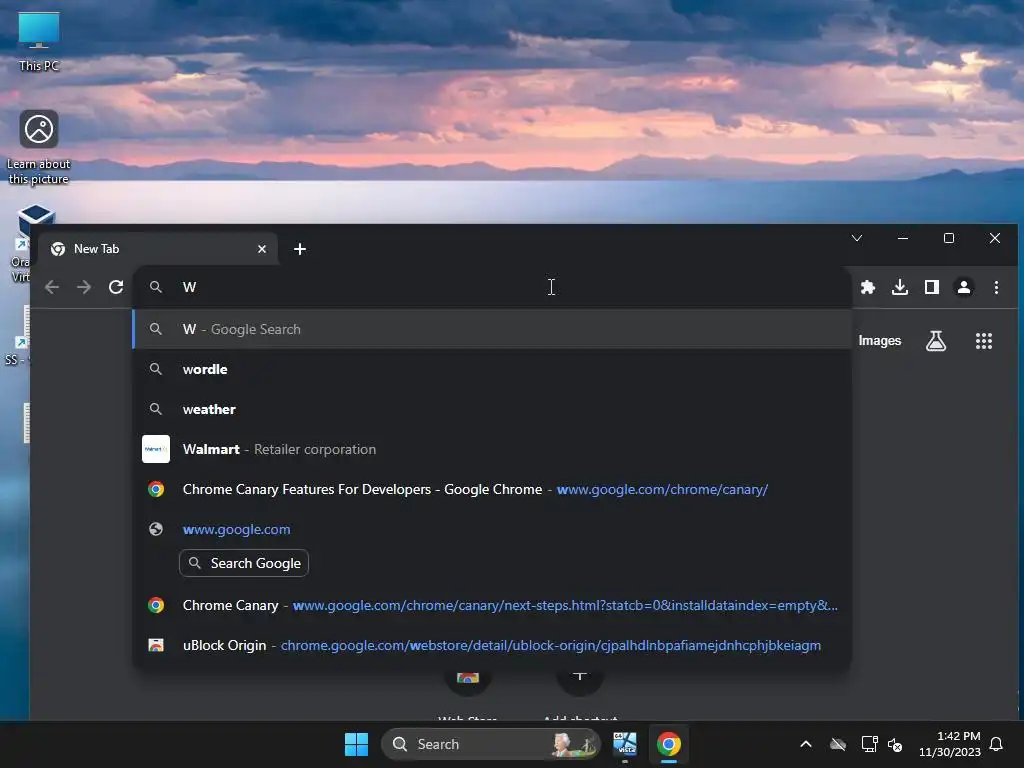Image resolution: width=1024 pixels, height=768 pixels.
Task: Select the This PC desktop icon
Action: [39, 42]
